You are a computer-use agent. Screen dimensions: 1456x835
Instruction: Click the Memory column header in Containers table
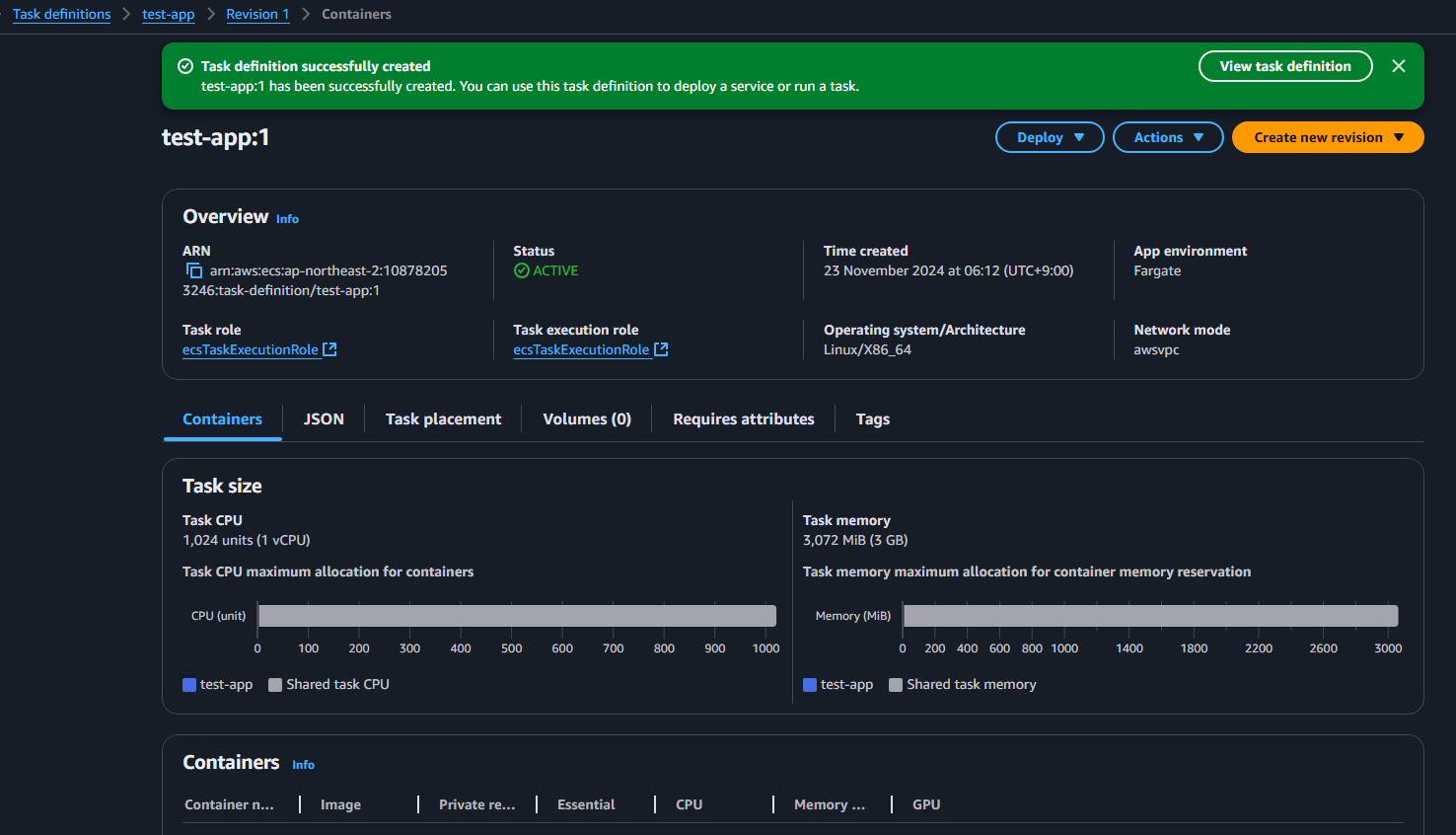(830, 804)
